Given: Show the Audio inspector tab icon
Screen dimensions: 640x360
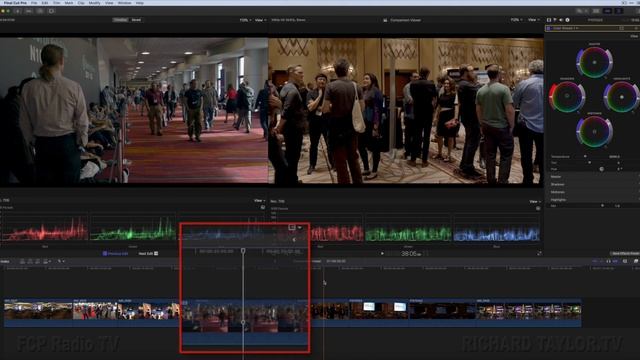Looking at the screenshot, I should coord(561,20).
